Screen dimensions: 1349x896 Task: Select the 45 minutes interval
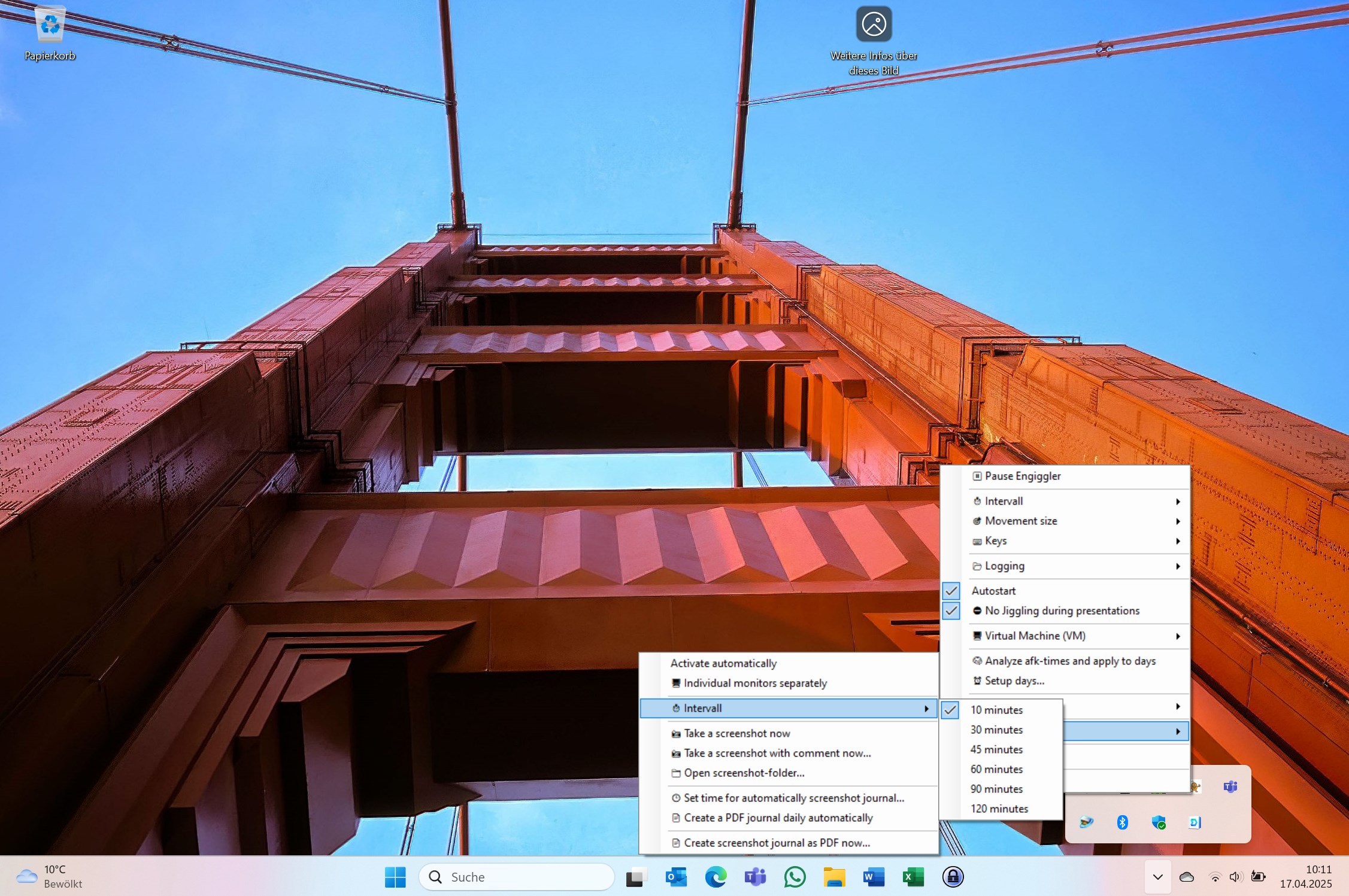point(1001,749)
